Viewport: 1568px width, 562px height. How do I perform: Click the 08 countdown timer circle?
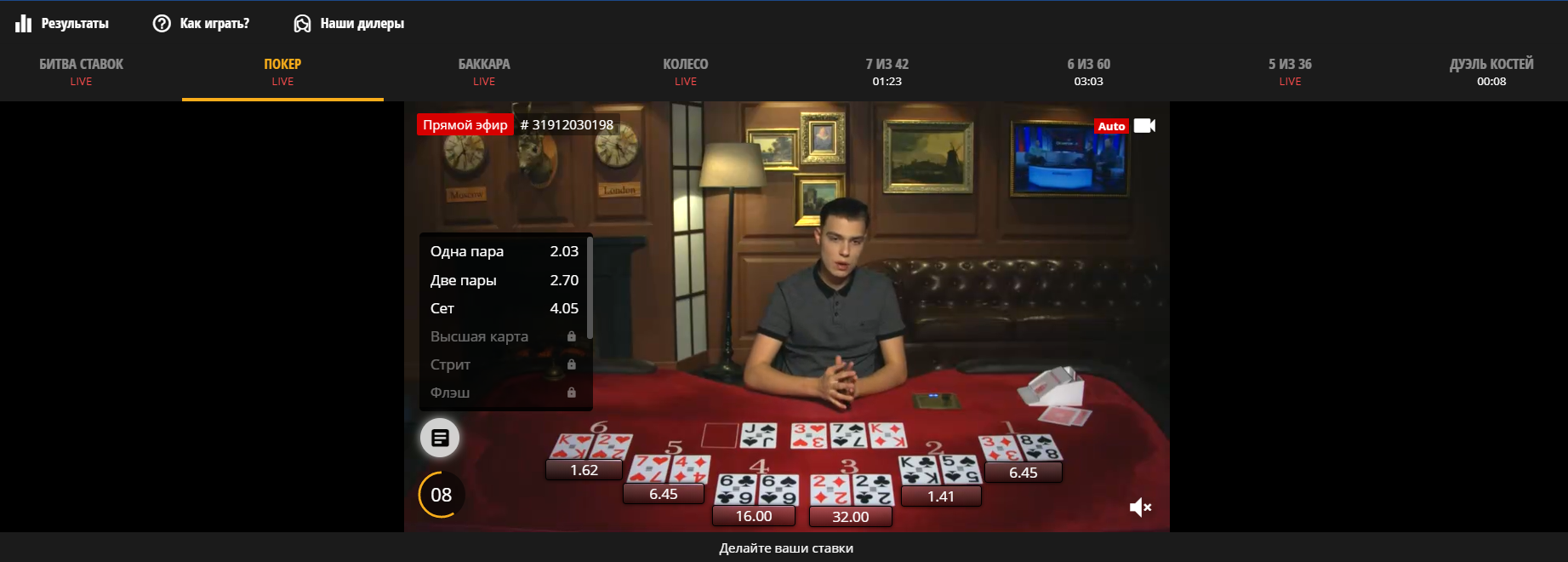click(441, 495)
